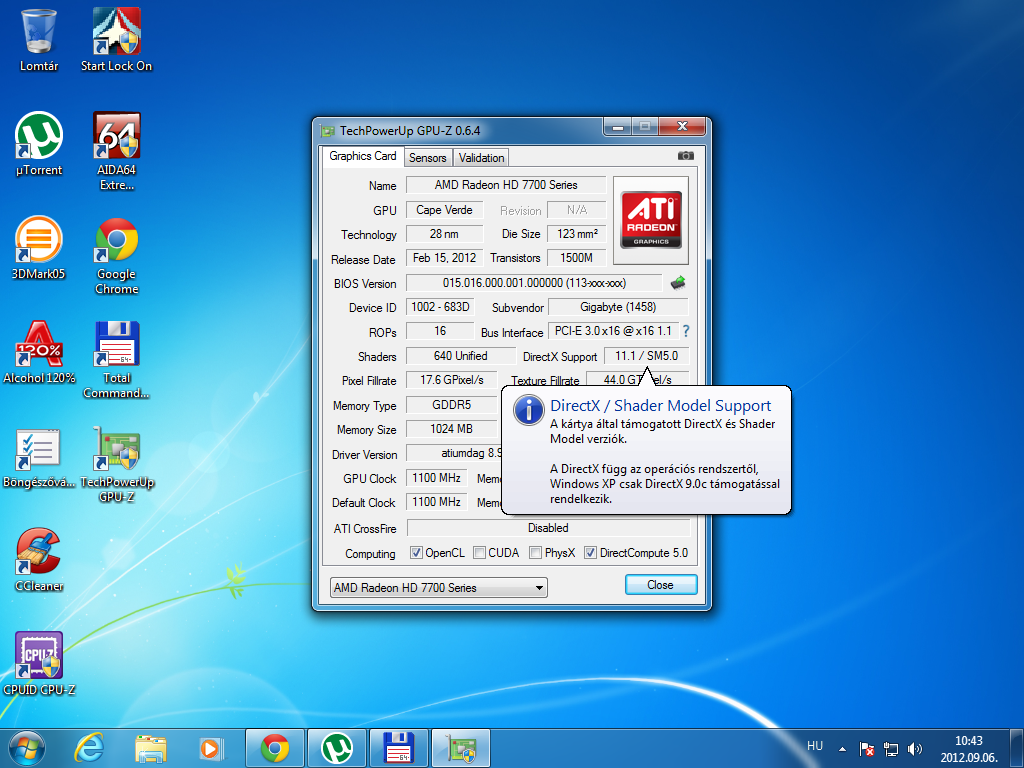The width and height of the screenshot is (1024, 768).
Task: Switch to Chrome on the taskbar
Action: pos(275,748)
